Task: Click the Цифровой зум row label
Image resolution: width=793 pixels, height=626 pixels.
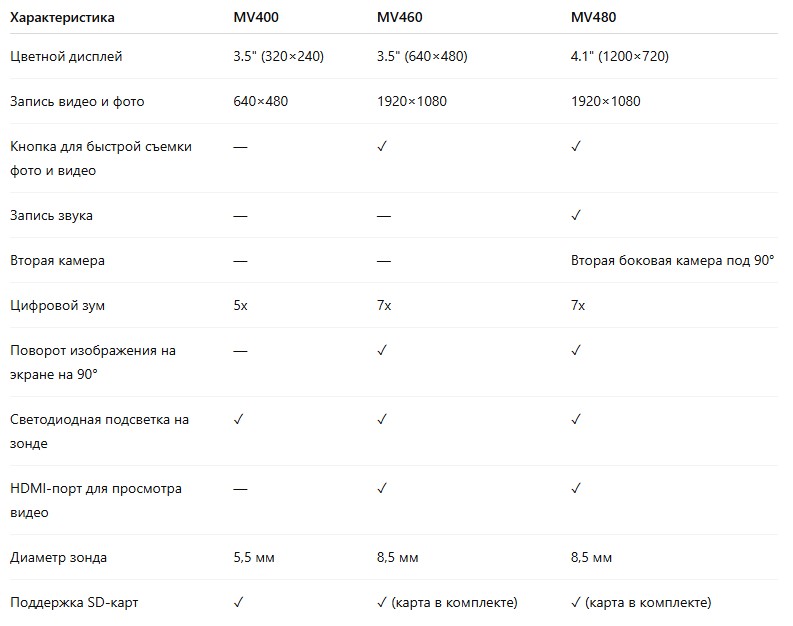Action: [x=57, y=305]
